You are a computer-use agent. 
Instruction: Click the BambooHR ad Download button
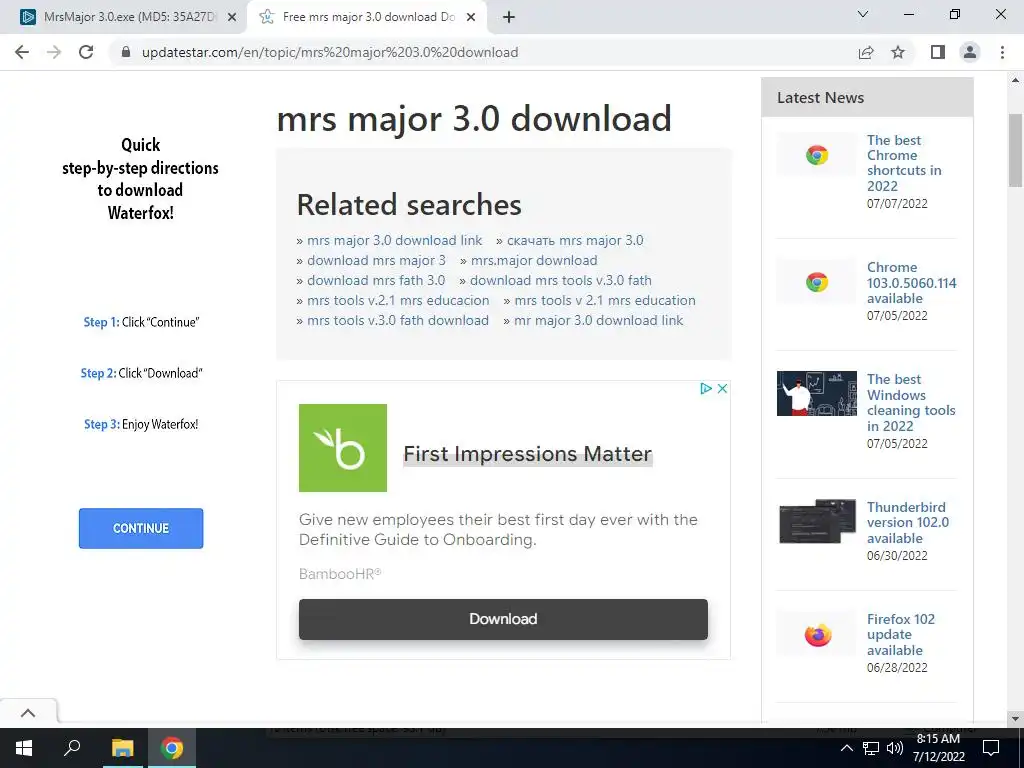[x=503, y=619]
